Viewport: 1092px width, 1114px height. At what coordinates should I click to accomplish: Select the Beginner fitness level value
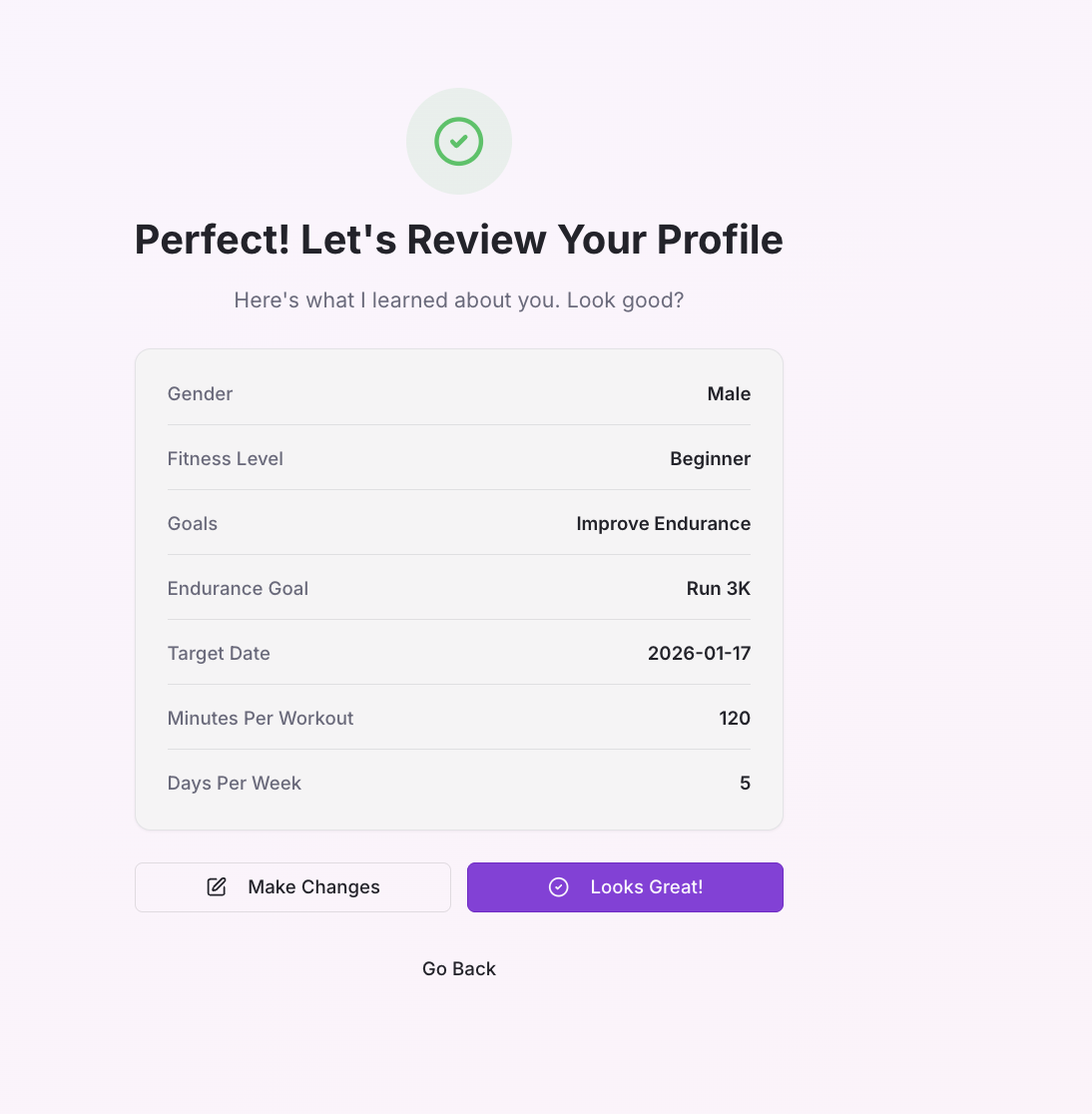click(711, 459)
